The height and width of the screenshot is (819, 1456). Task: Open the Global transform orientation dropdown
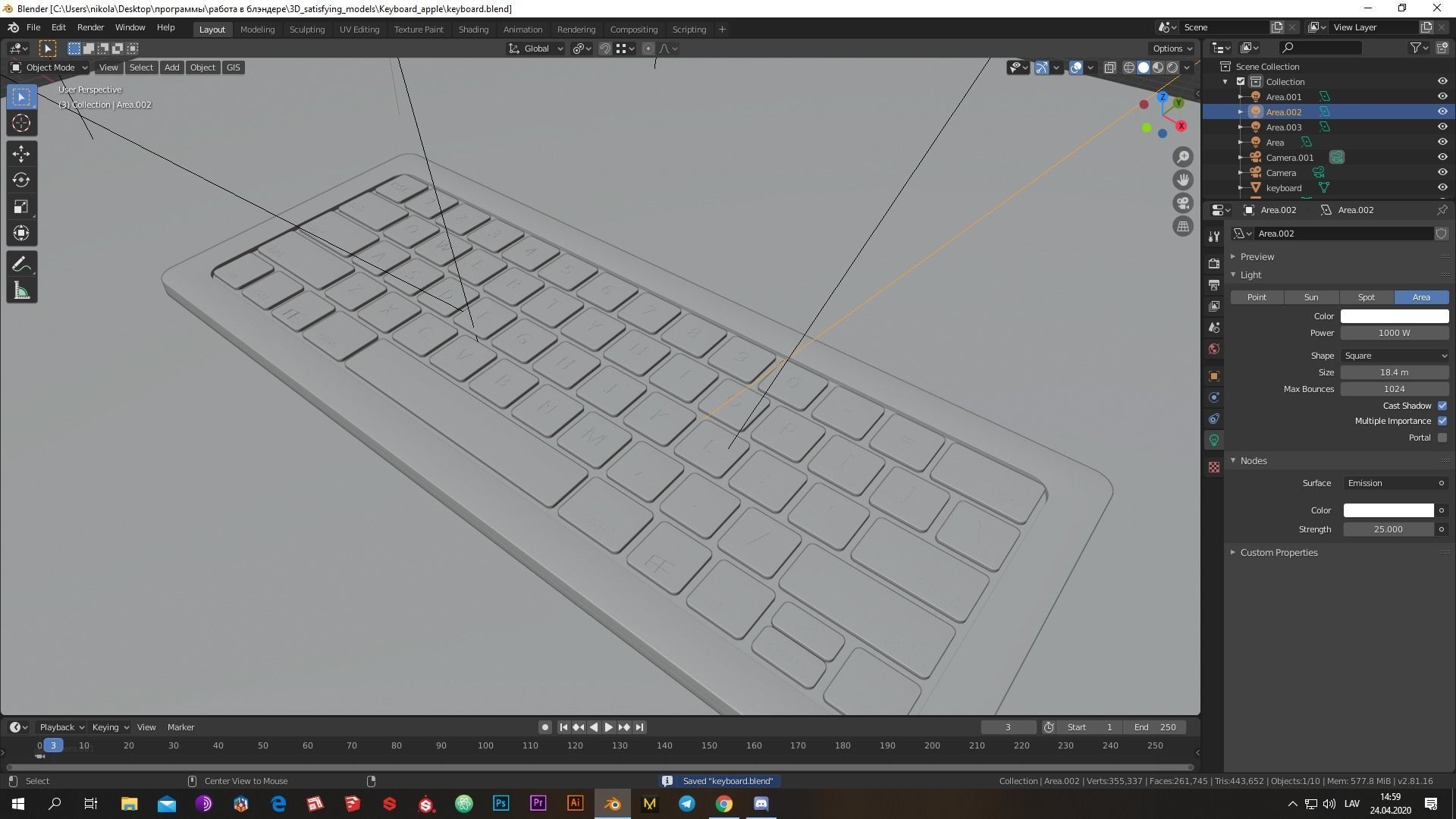[536, 49]
